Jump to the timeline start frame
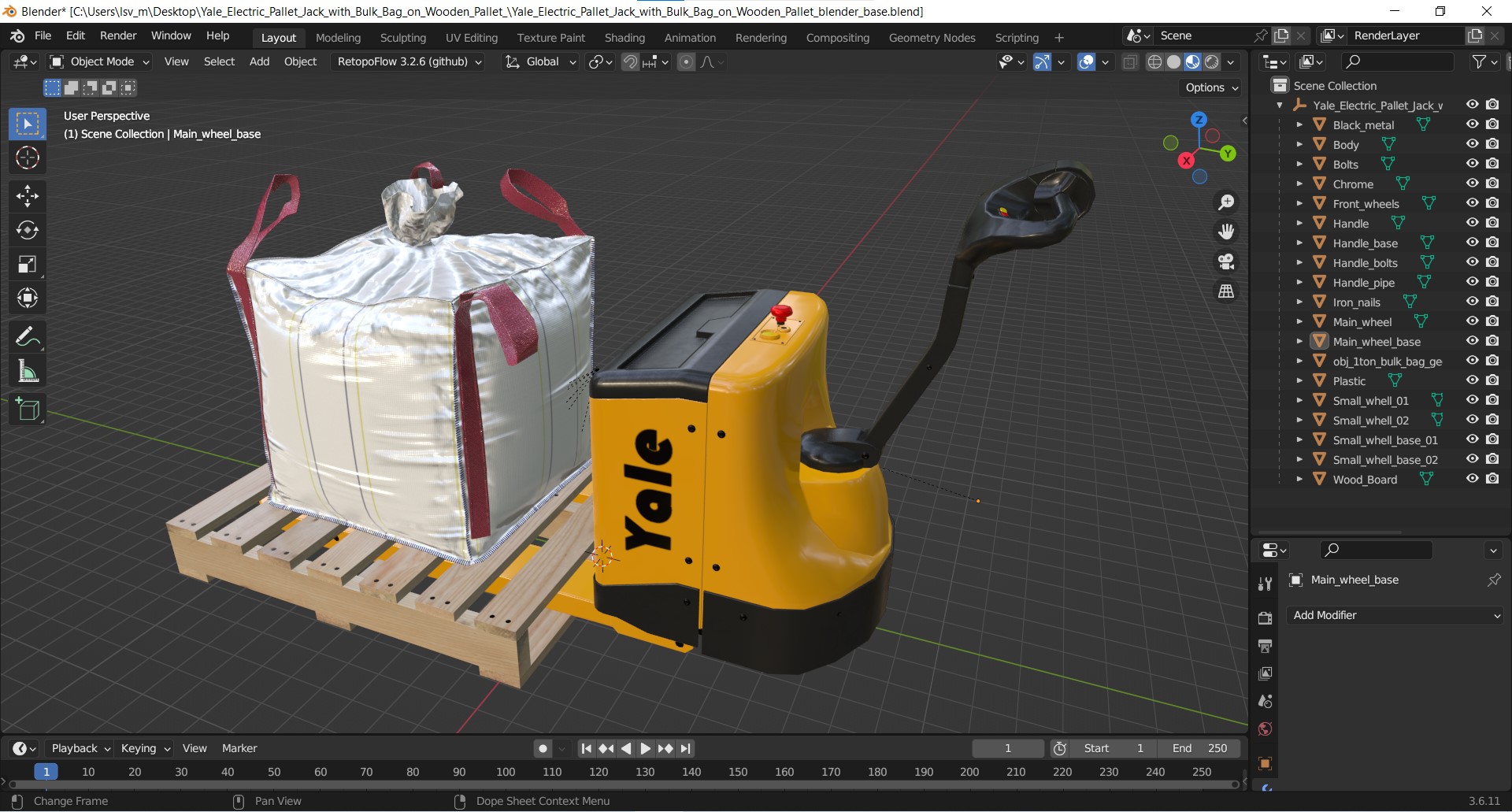1512x812 pixels. coord(586,748)
